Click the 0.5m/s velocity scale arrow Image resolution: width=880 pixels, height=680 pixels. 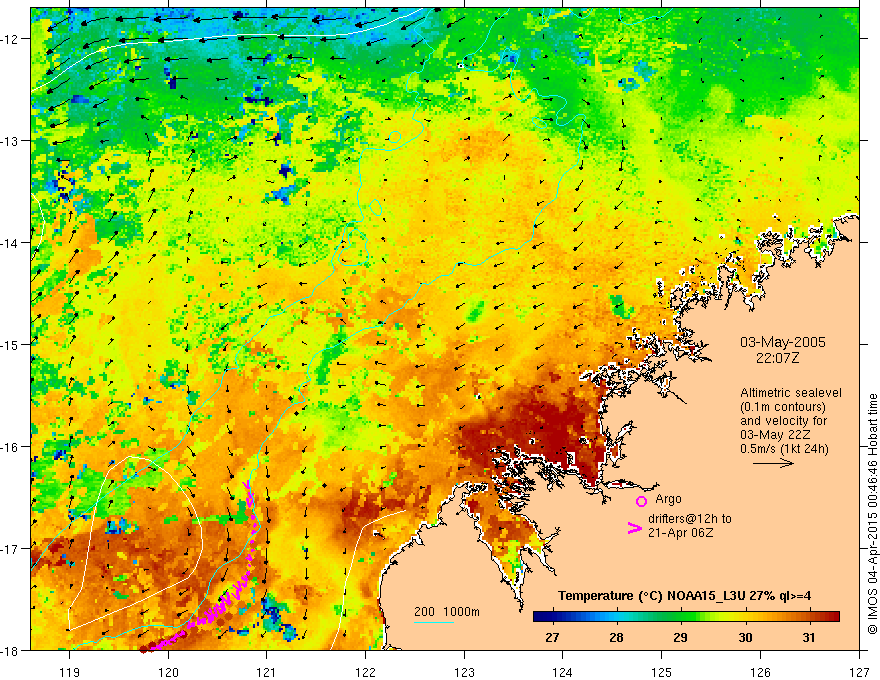coord(773,463)
